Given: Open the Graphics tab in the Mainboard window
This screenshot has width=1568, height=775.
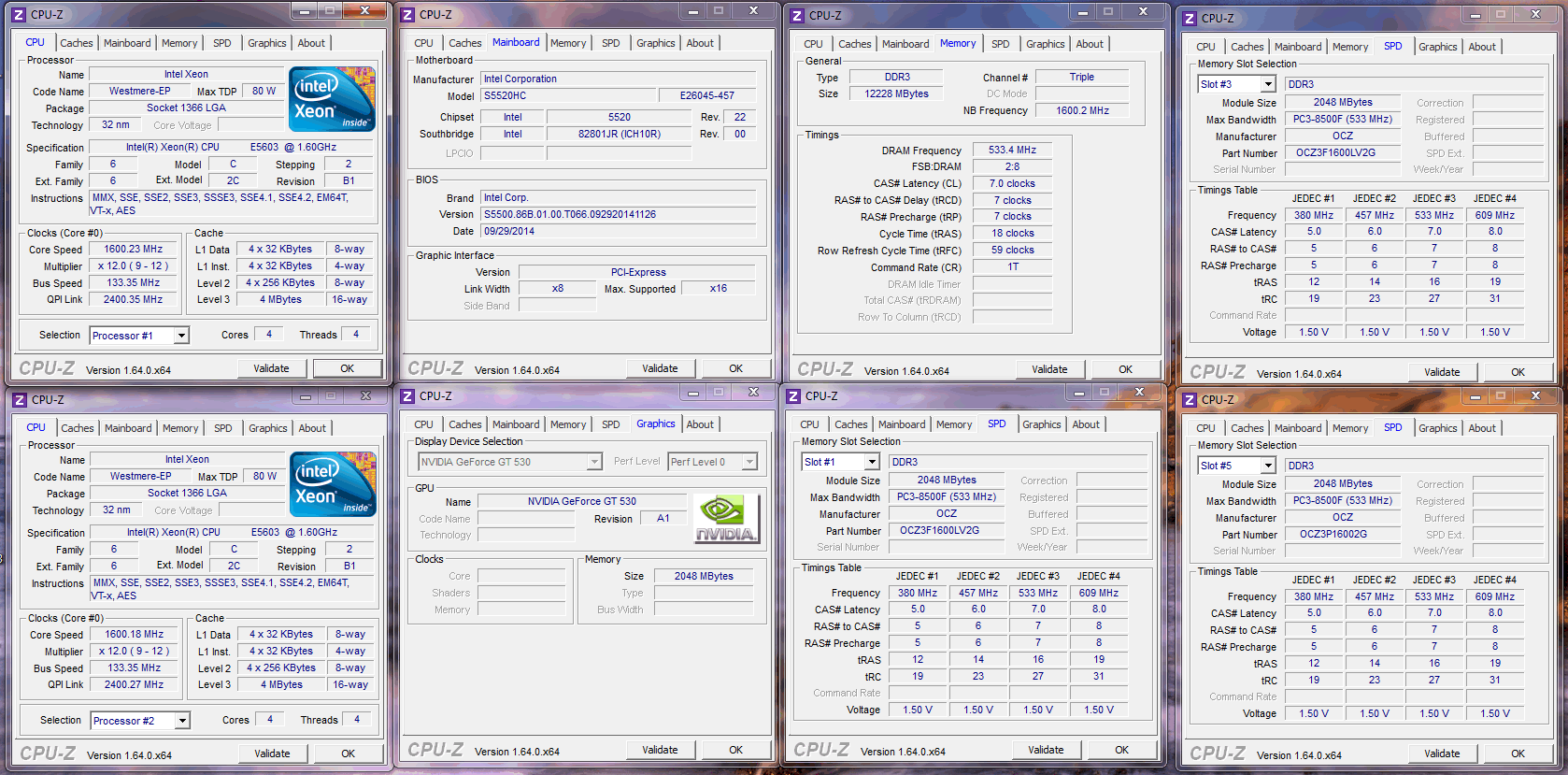Looking at the screenshot, I should click(656, 43).
